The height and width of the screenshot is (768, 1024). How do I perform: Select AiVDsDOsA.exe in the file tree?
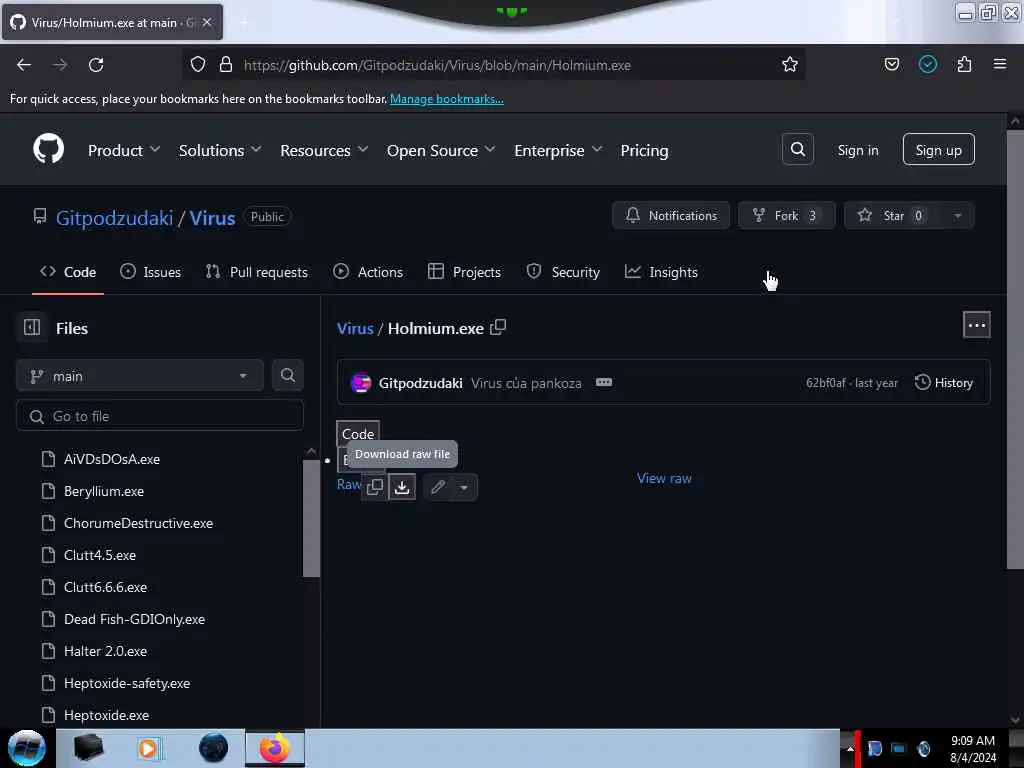pos(112,459)
